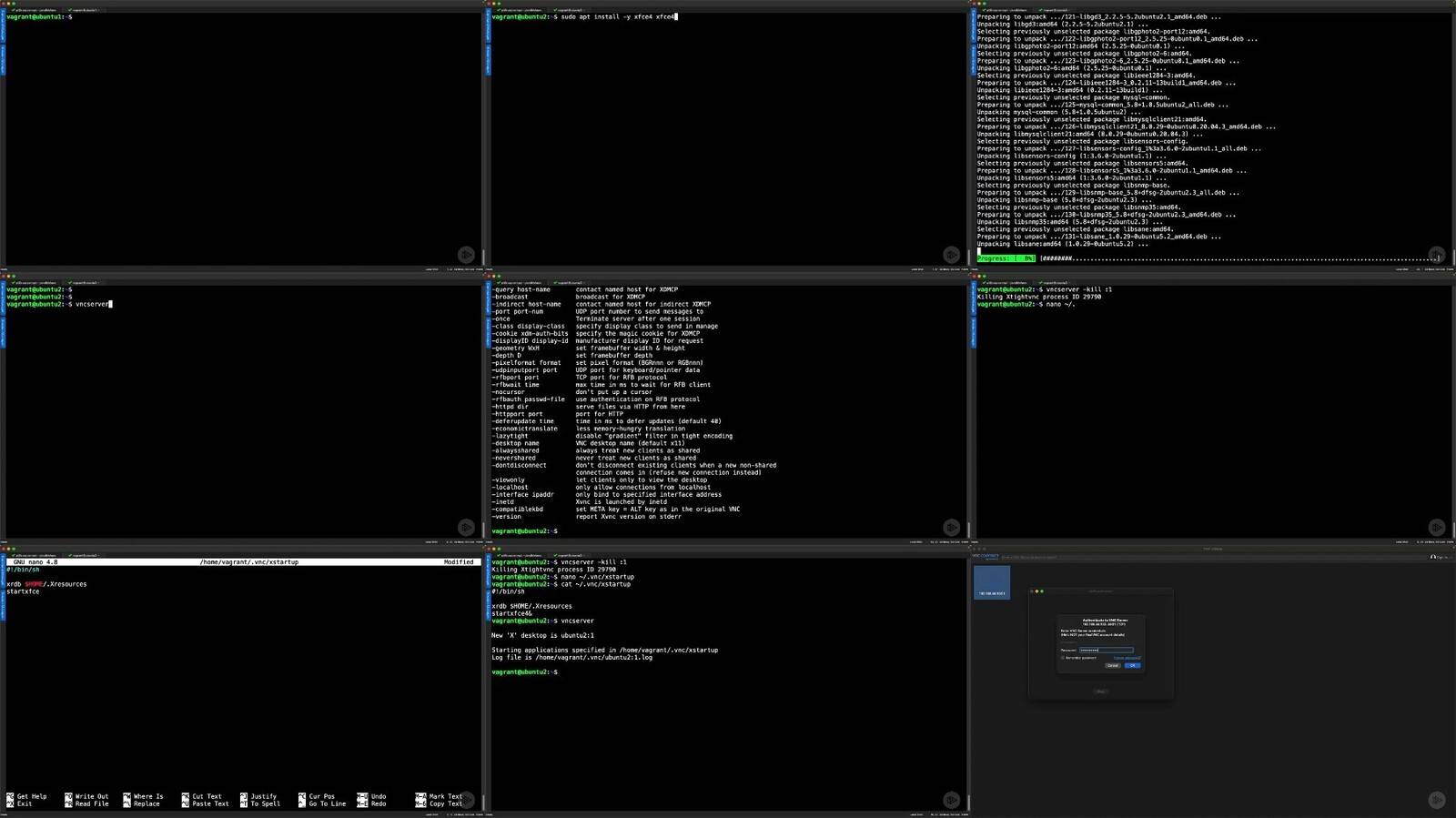This screenshot has width=1456, height=818.
Task: Click the Modified status in the nano title bar
Action: (459, 562)
